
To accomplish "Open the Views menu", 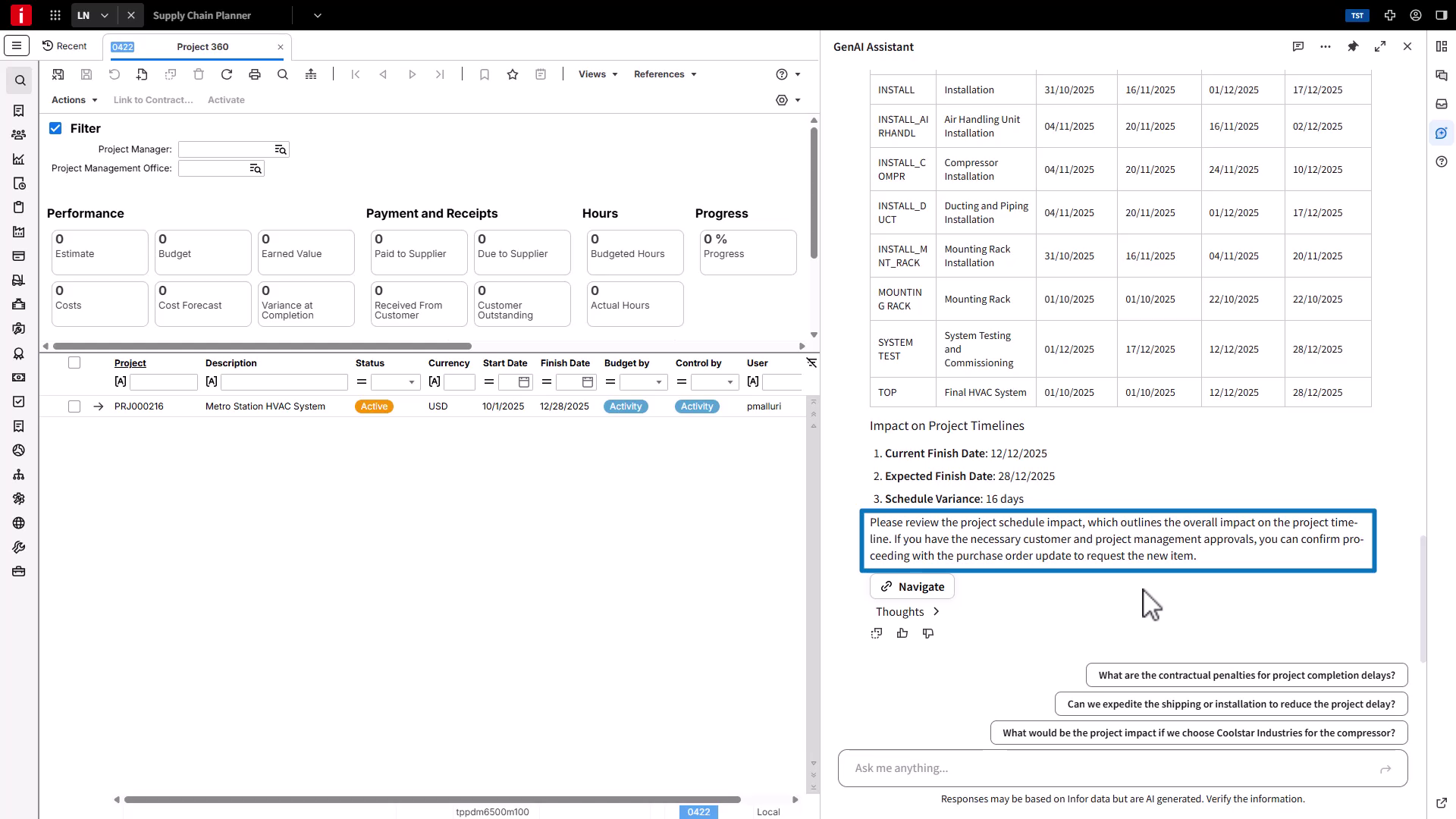I will click(x=597, y=74).
